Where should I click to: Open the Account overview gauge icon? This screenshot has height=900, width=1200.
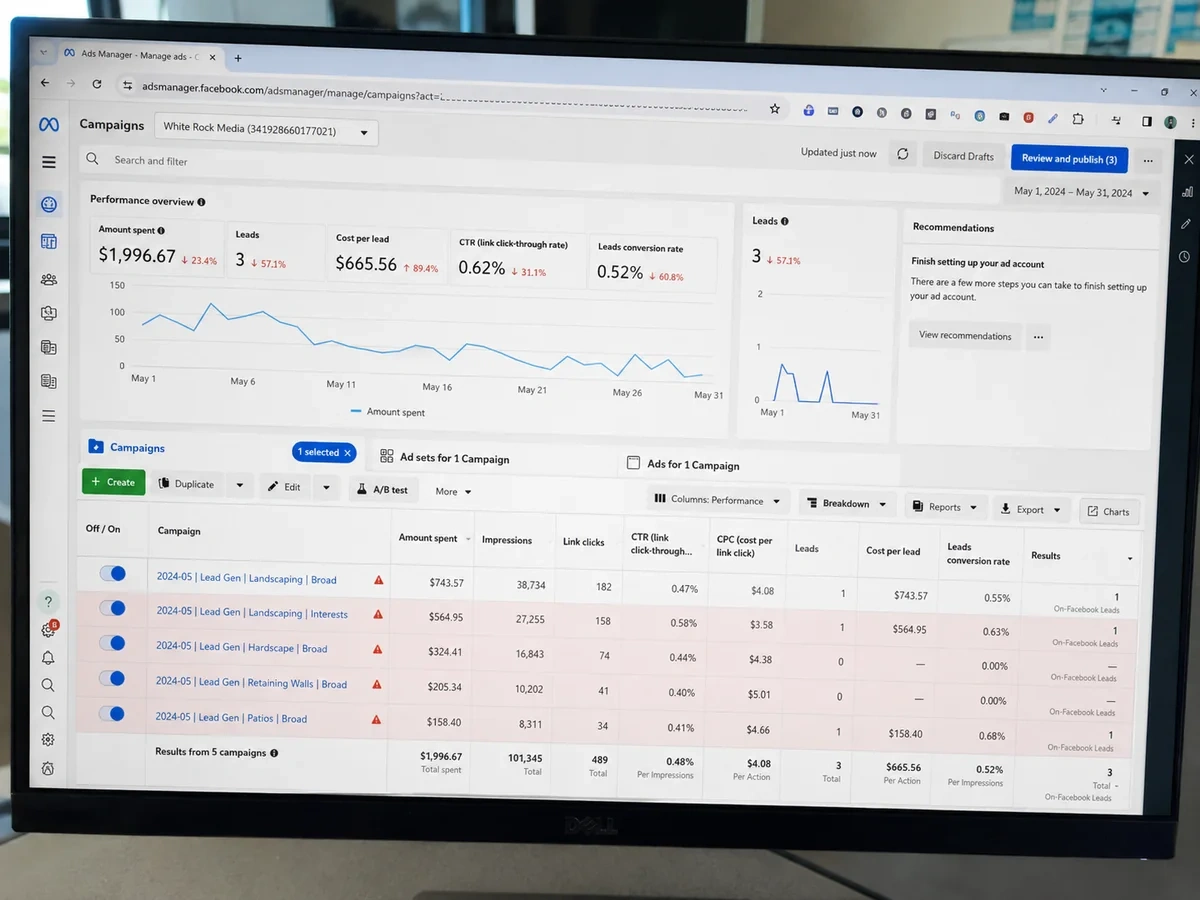click(x=49, y=205)
